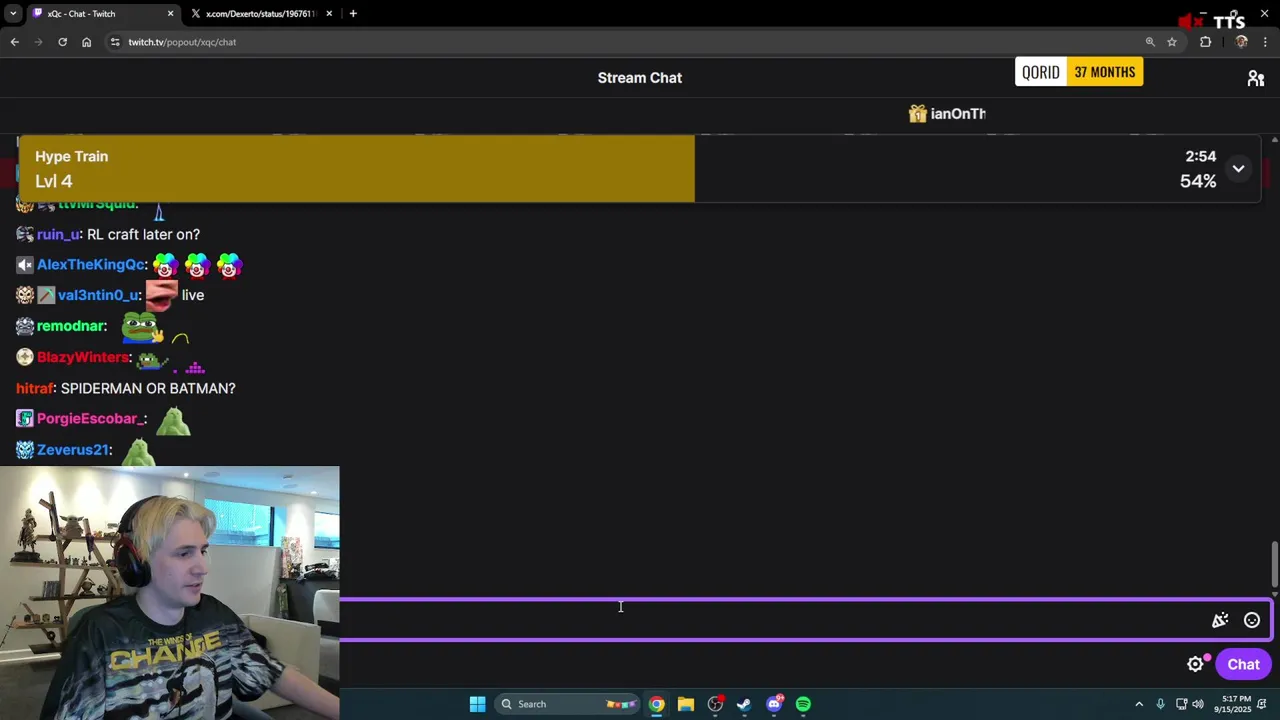Click username Zeverus21 in chat
The height and width of the screenshot is (720, 1280).
[x=73, y=450]
